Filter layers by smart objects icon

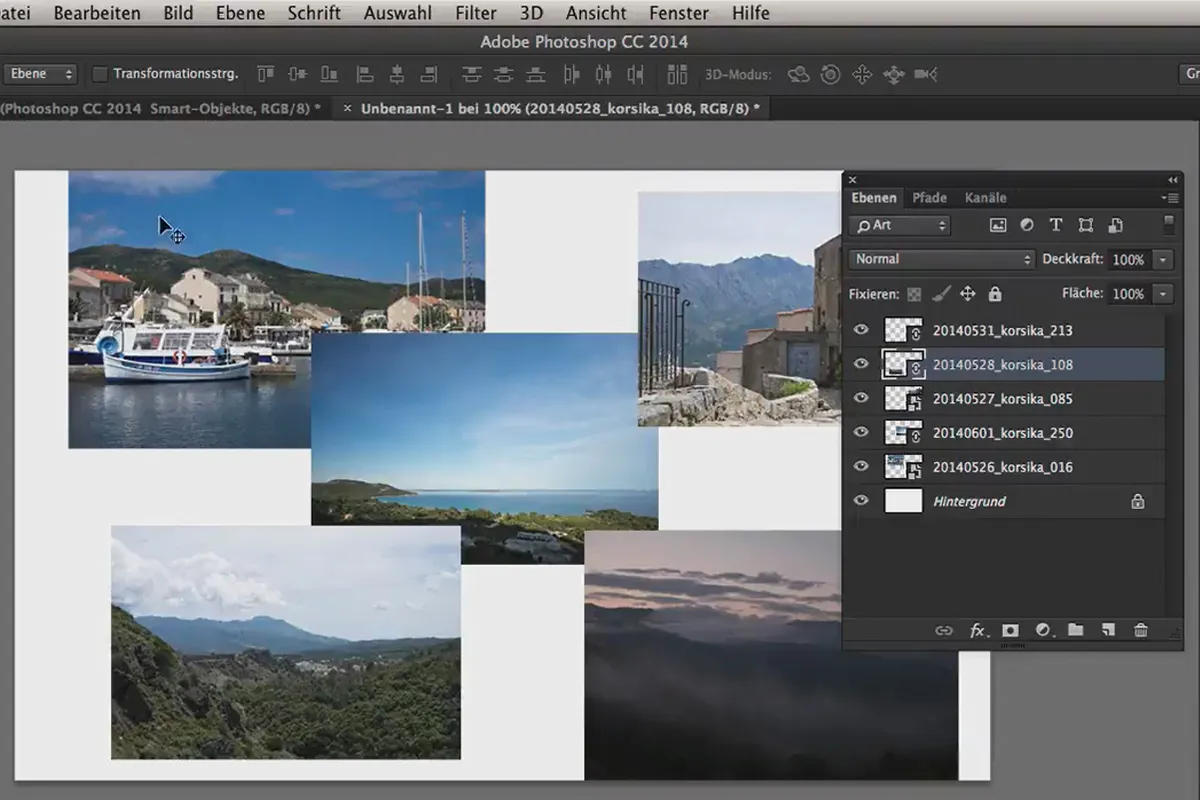coord(1116,225)
